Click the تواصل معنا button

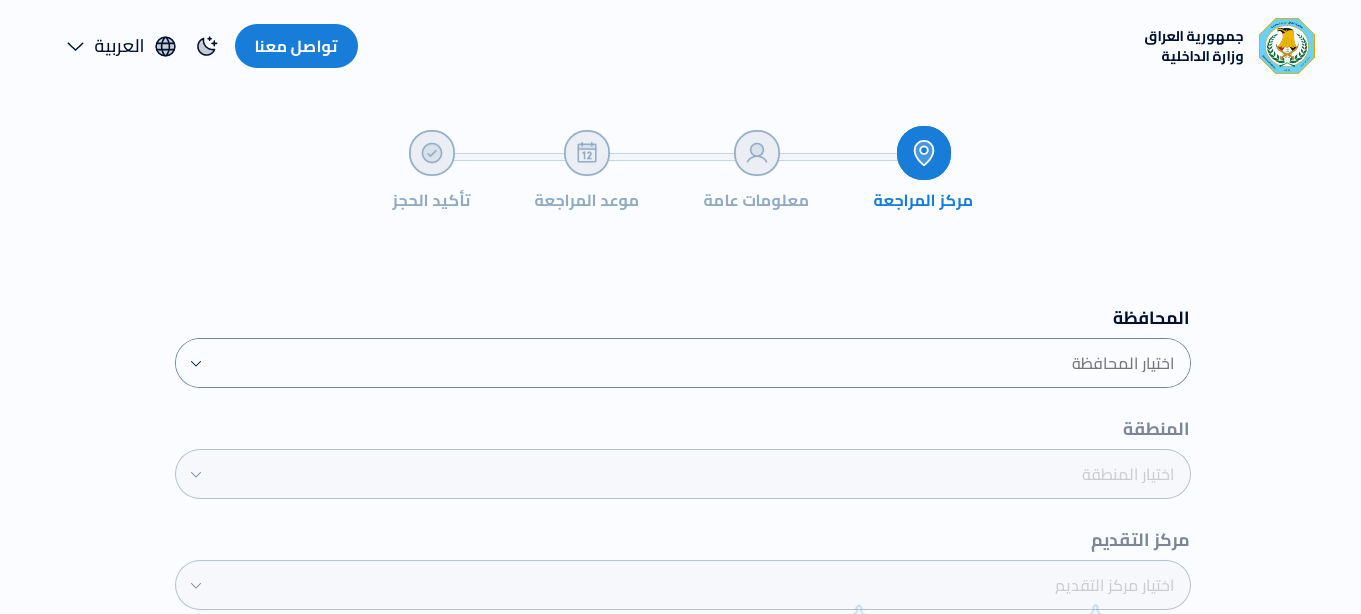296,46
